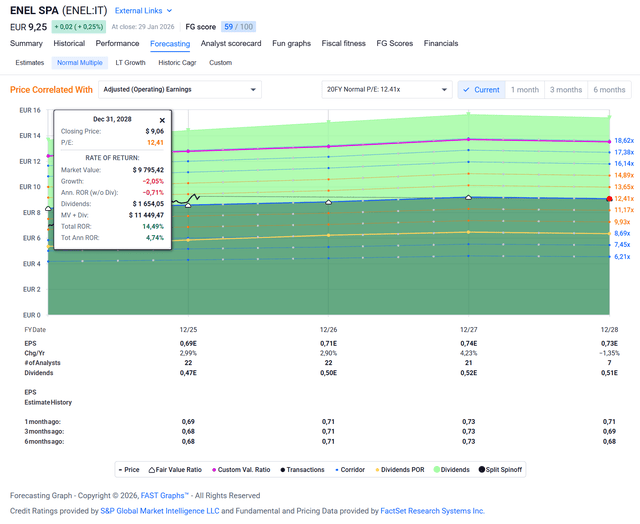Image resolution: width=640 pixels, height=524 pixels.
Task: Switch to the 3 months view
Action: [x=566, y=90]
